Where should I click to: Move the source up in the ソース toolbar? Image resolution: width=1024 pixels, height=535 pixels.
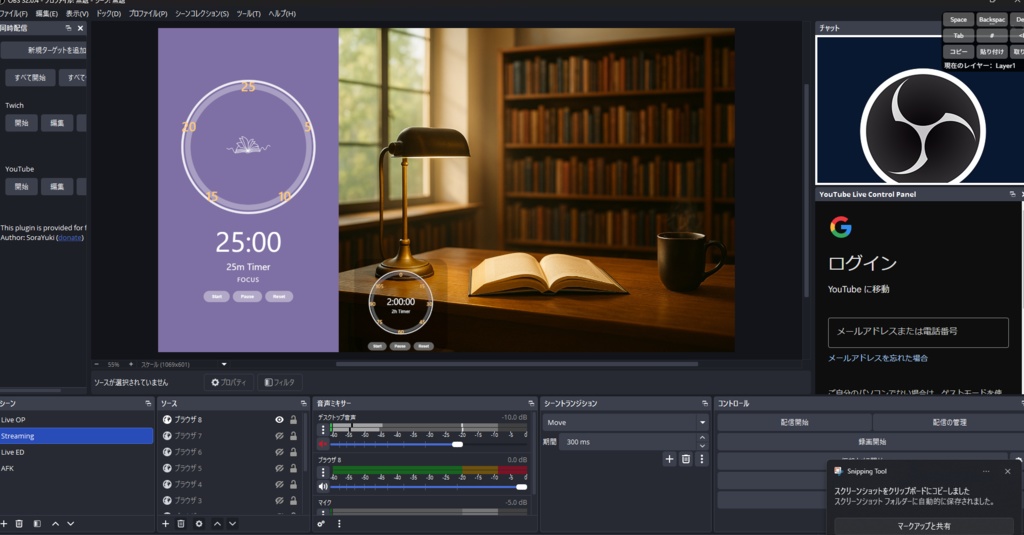pos(217,524)
